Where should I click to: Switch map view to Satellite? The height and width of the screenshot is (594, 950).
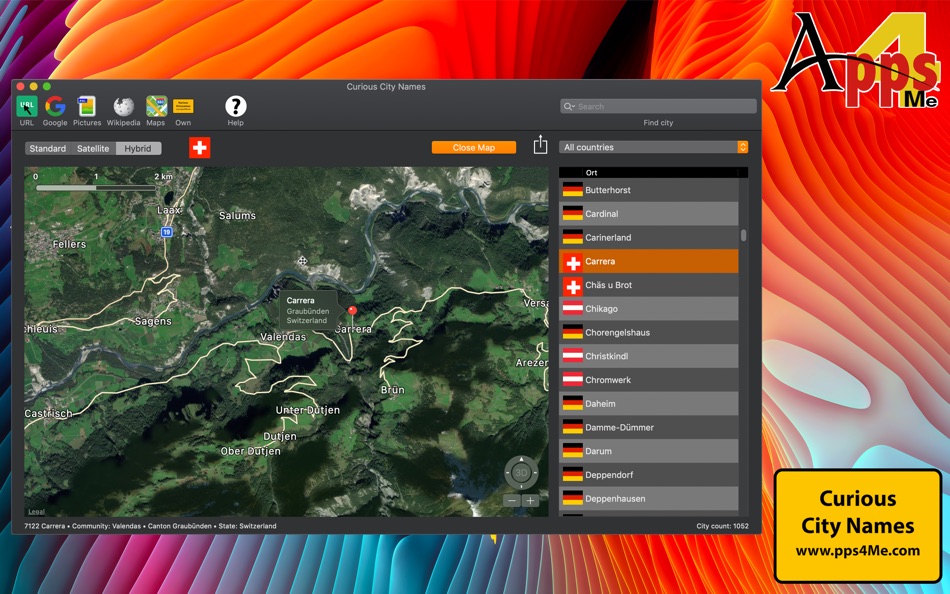pos(93,147)
